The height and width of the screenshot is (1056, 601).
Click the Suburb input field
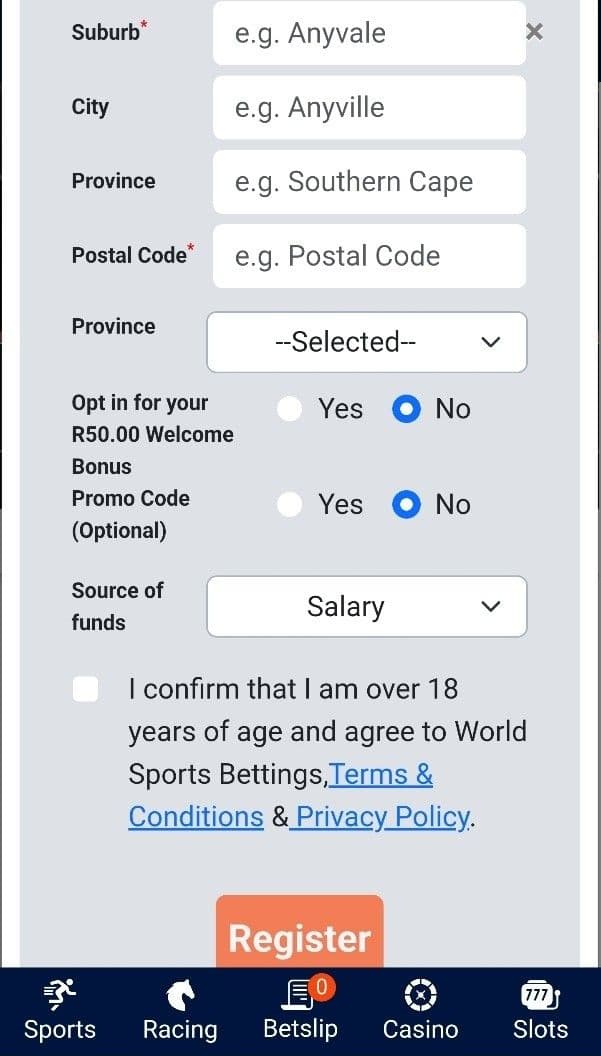369,32
